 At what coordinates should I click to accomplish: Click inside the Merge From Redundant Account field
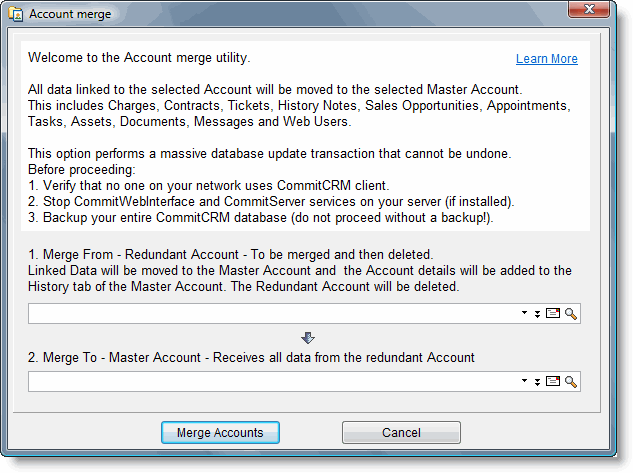(x=270, y=314)
